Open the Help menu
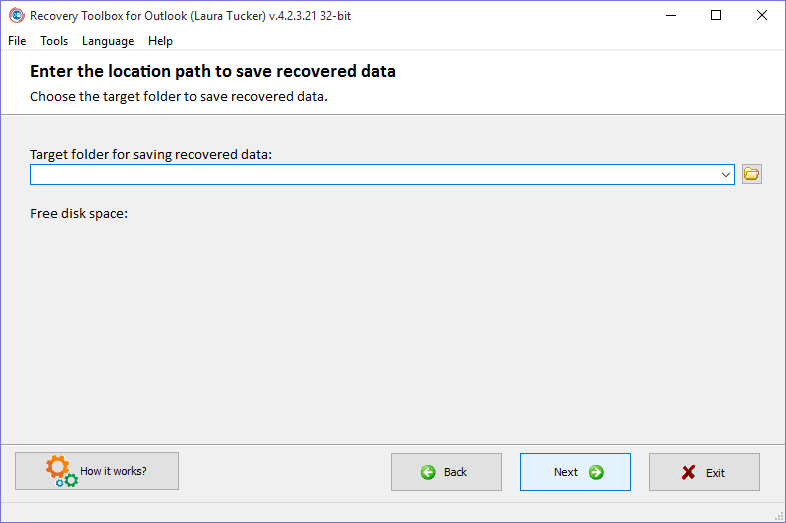This screenshot has width=786, height=523. pos(160,41)
